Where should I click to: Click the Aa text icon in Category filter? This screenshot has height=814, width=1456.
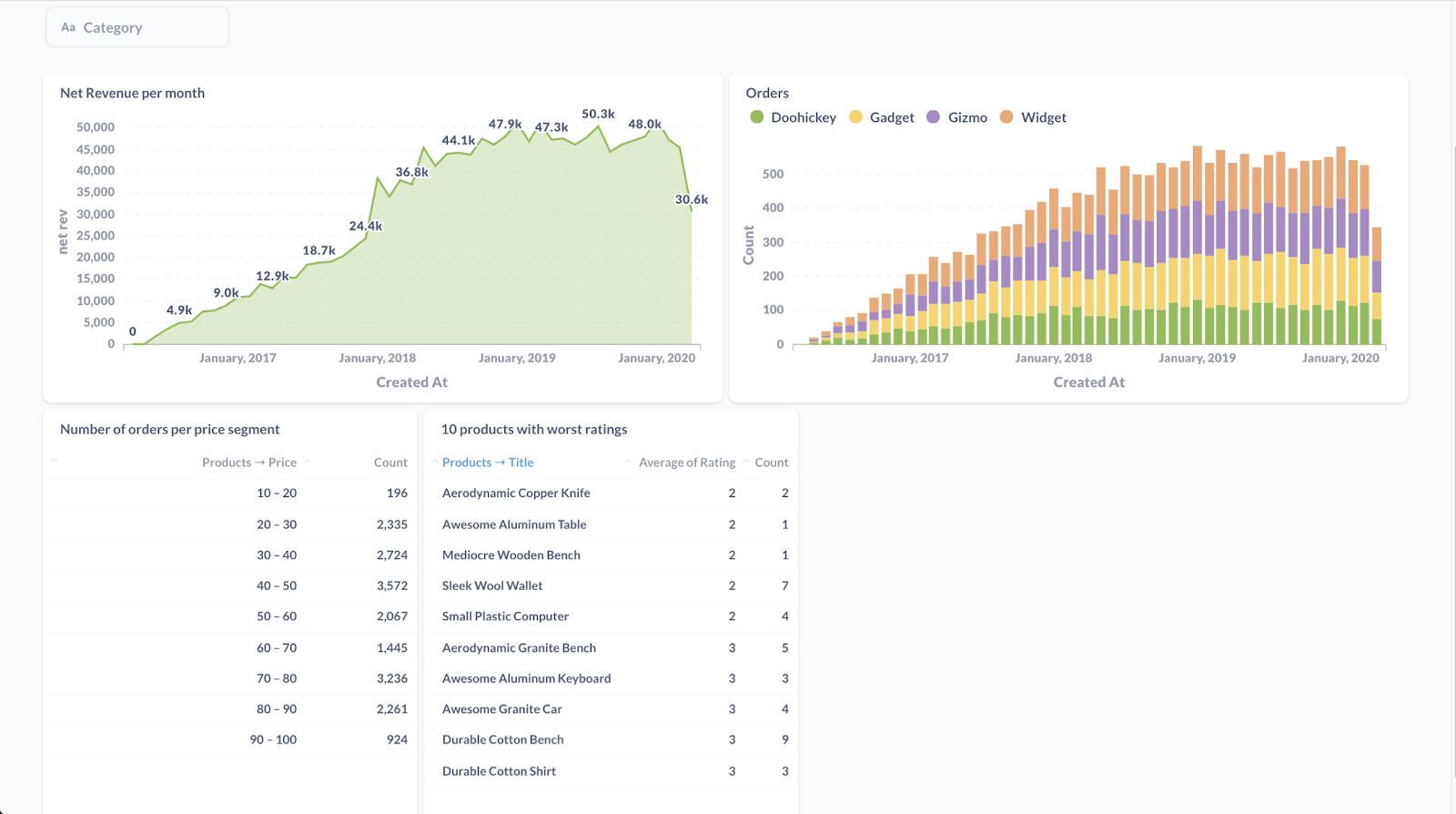coord(68,27)
